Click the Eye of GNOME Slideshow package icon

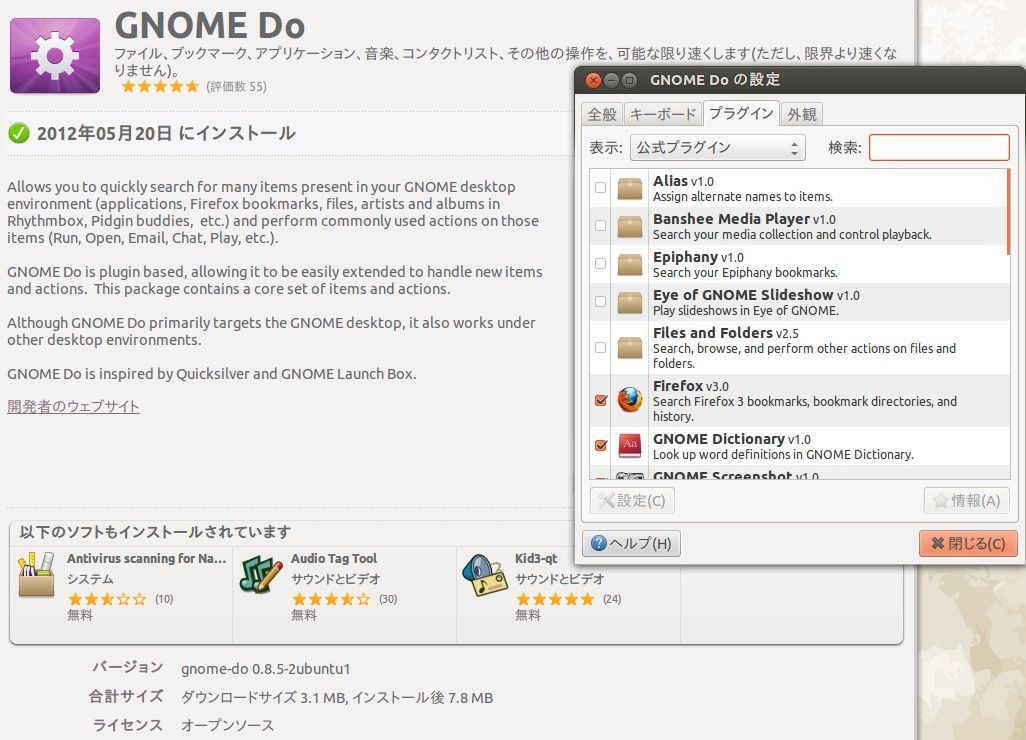tap(629, 302)
